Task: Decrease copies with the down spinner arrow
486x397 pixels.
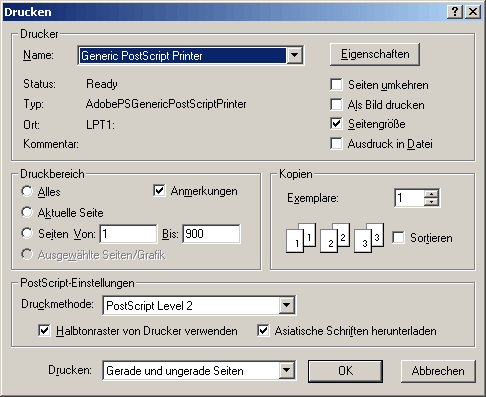Action: coord(432,202)
